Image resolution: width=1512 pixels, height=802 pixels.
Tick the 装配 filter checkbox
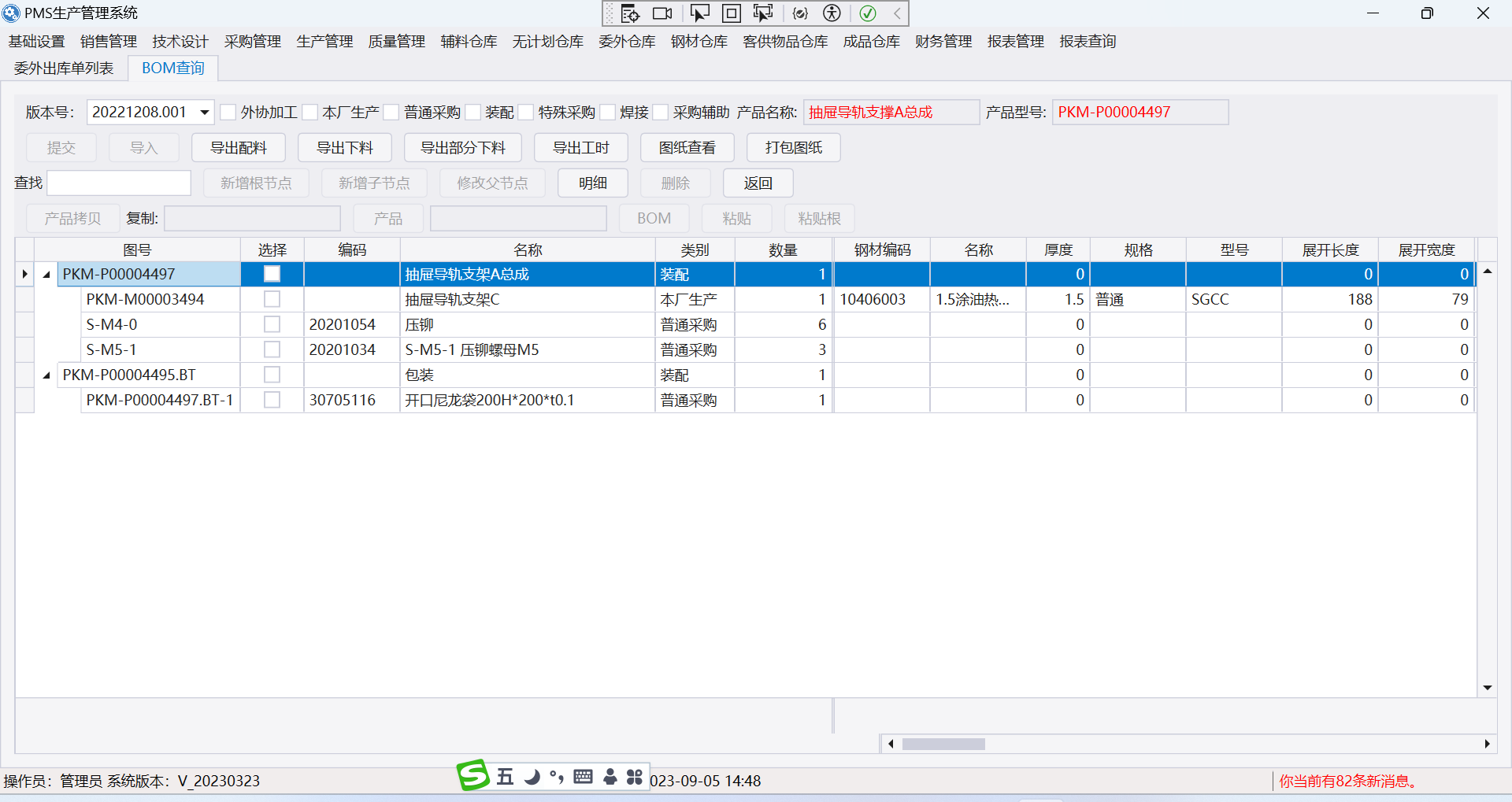(473, 112)
